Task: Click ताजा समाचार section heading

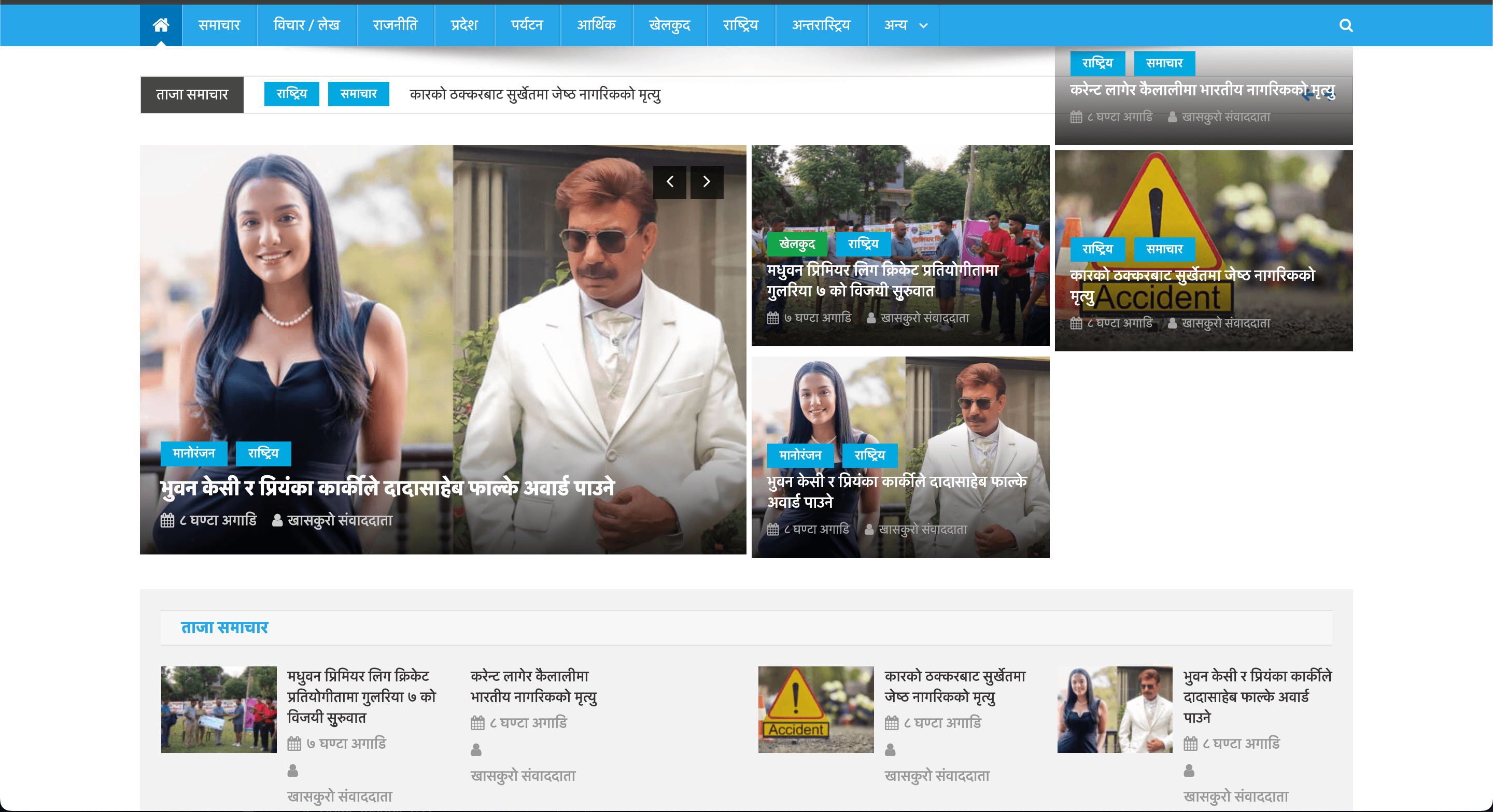Action: (x=224, y=628)
